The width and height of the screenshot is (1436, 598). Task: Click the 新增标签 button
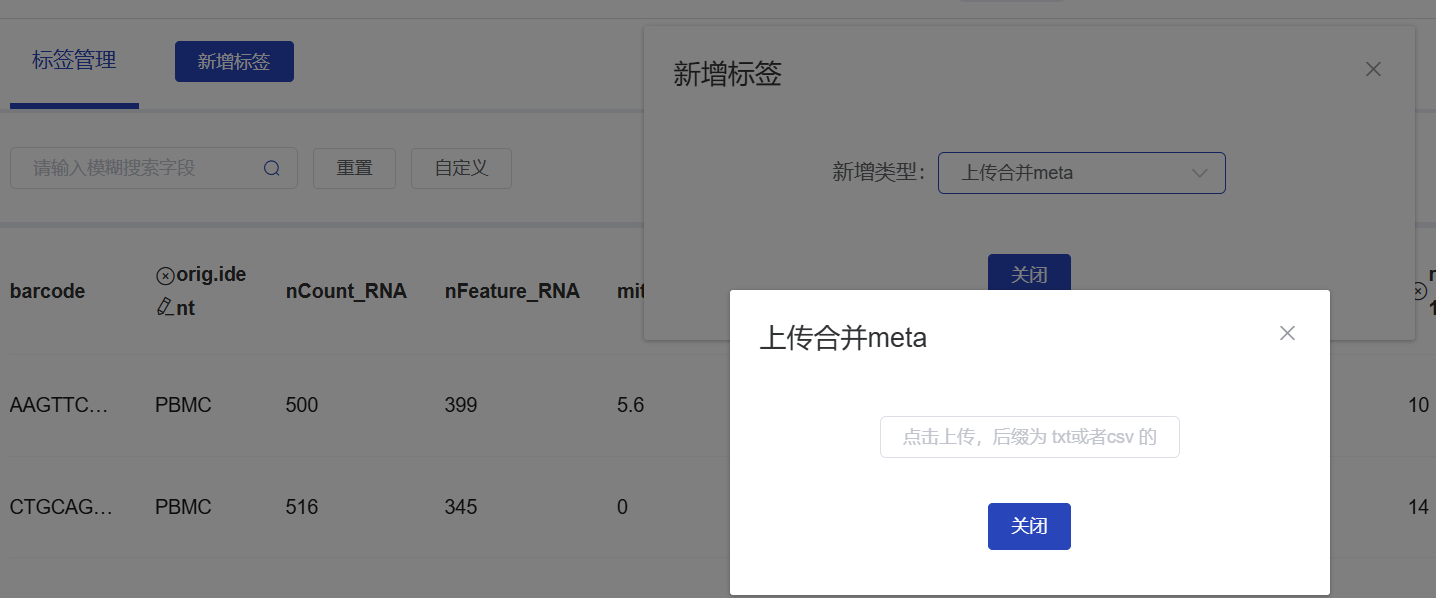tap(234, 61)
